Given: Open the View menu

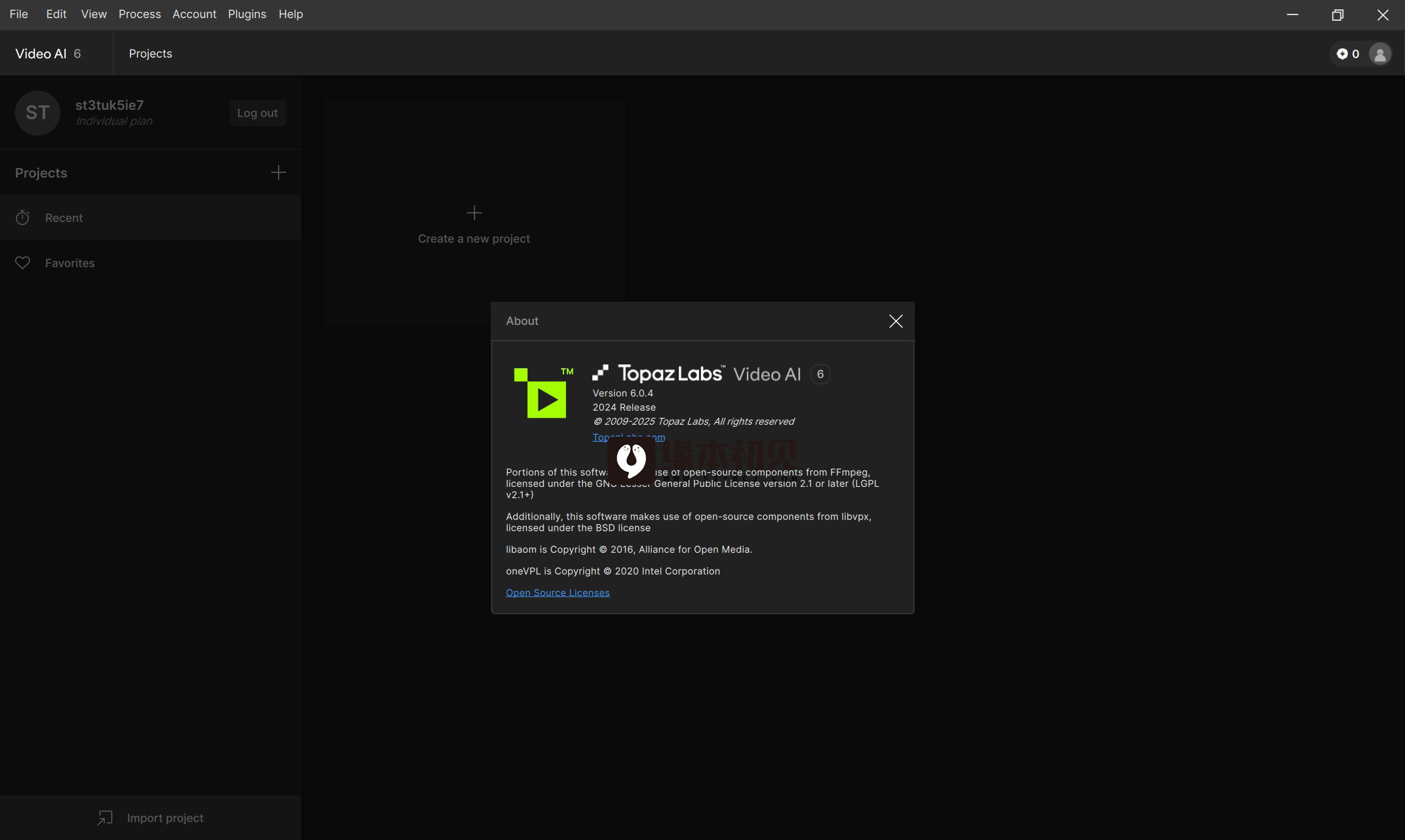Looking at the screenshot, I should pos(93,14).
